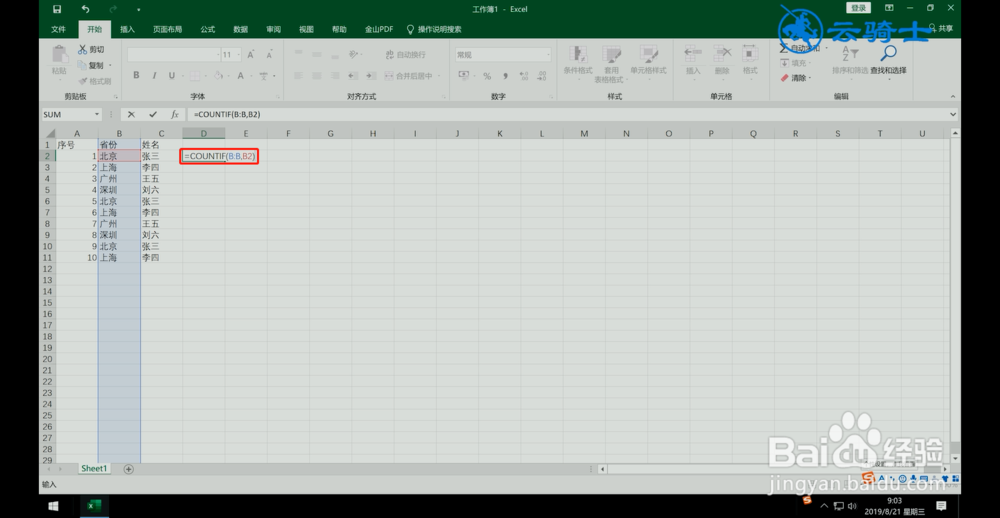Toggle align left button
1000x518 pixels.
click(298, 76)
